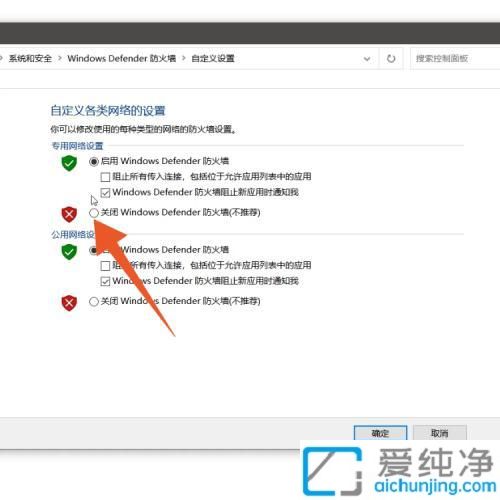Select 关闭 firewall radio under public network
This screenshot has width=500, height=500.
(94, 302)
